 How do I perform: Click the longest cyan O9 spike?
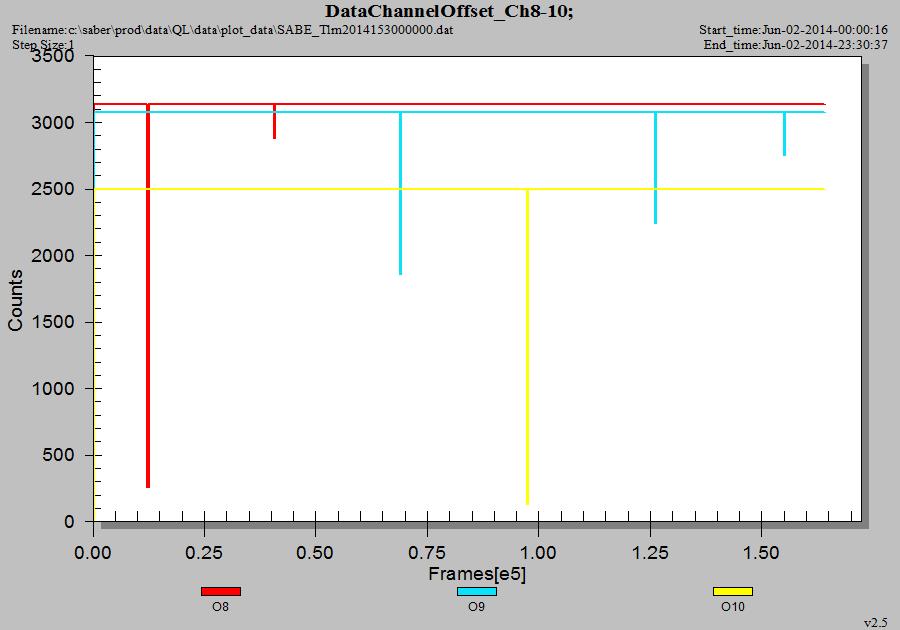(x=401, y=193)
